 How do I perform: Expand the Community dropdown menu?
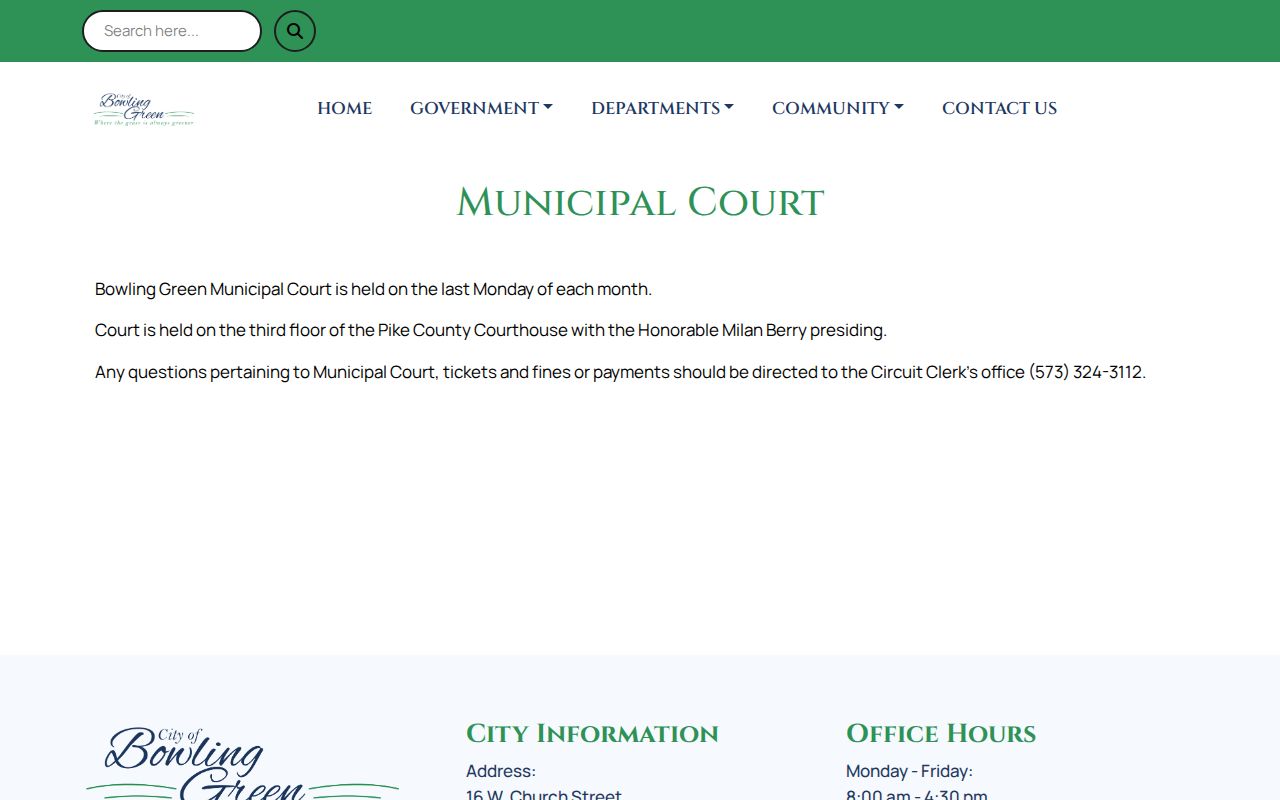coord(837,108)
